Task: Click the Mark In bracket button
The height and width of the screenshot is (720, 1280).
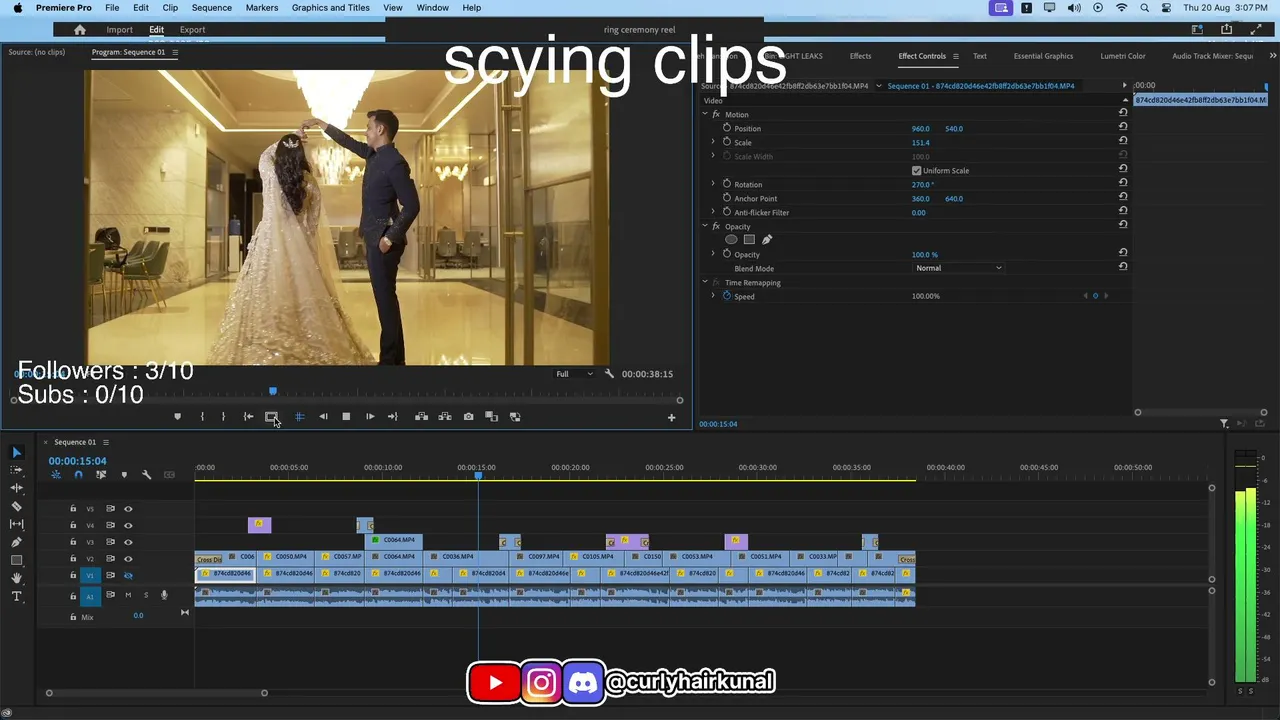Action: 202,417
